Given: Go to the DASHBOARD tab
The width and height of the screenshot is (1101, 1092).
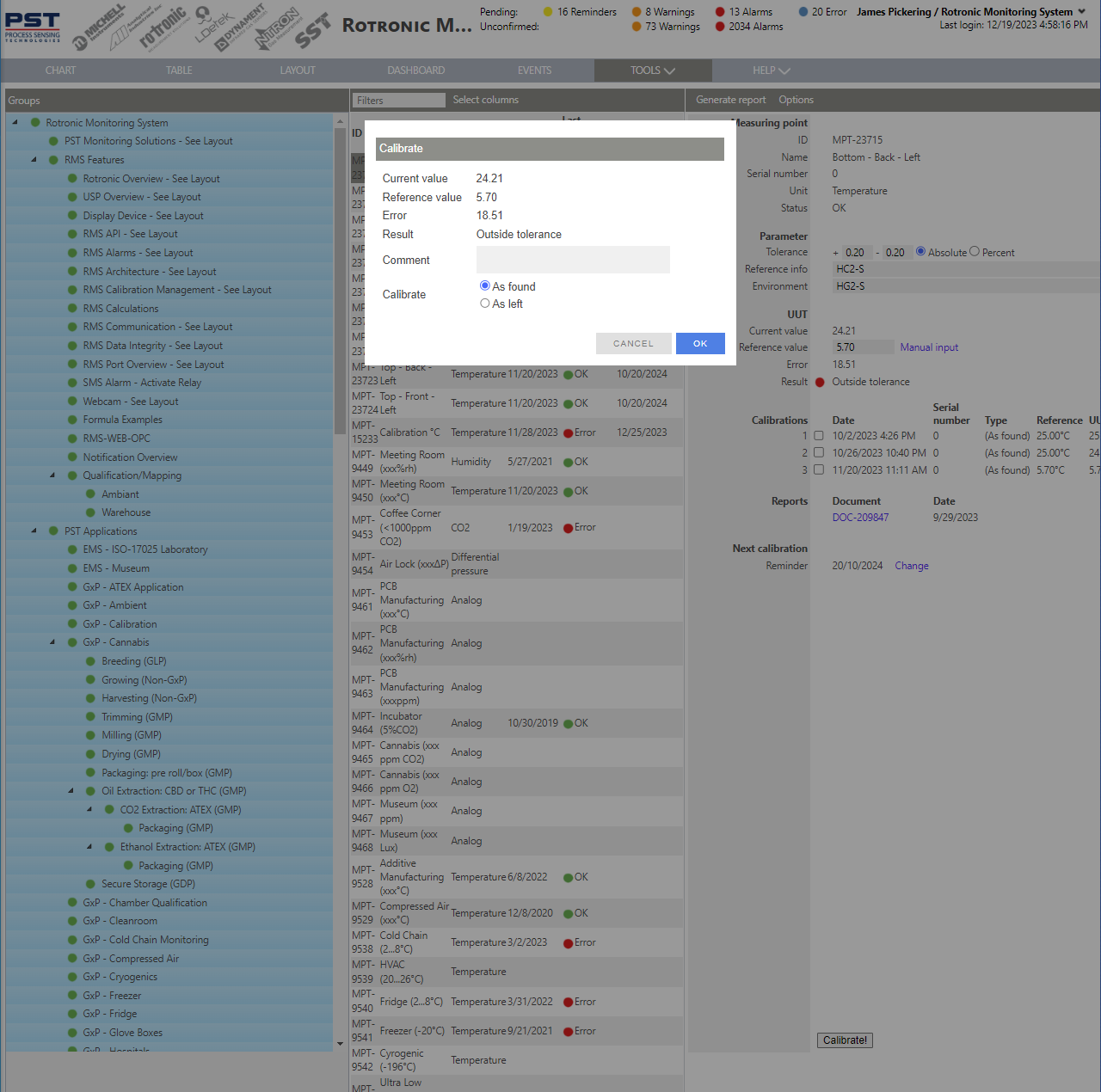Looking at the screenshot, I should click(416, 71).
